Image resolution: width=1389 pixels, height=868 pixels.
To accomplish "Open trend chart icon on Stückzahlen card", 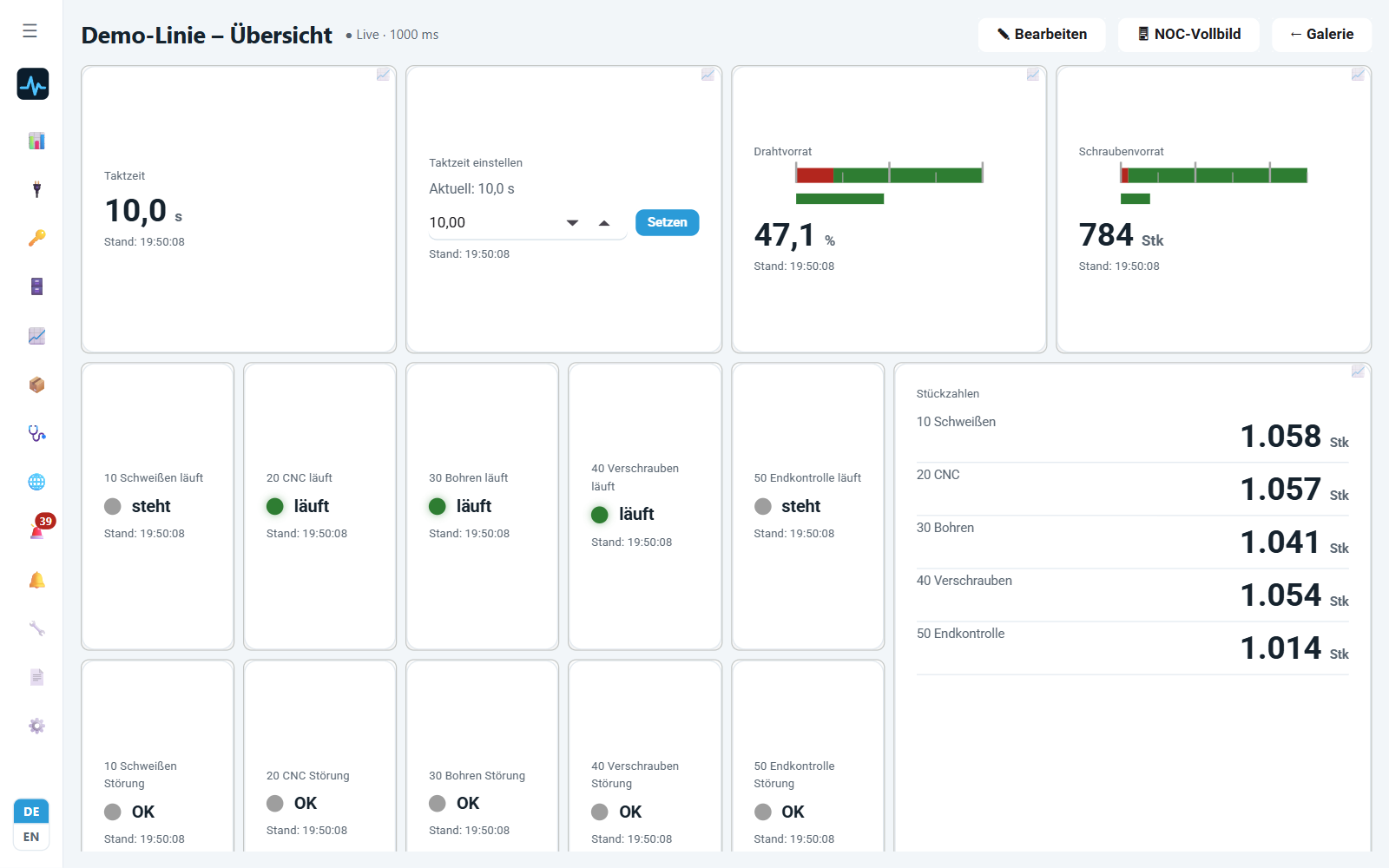I will click(x=1358, y=372).
